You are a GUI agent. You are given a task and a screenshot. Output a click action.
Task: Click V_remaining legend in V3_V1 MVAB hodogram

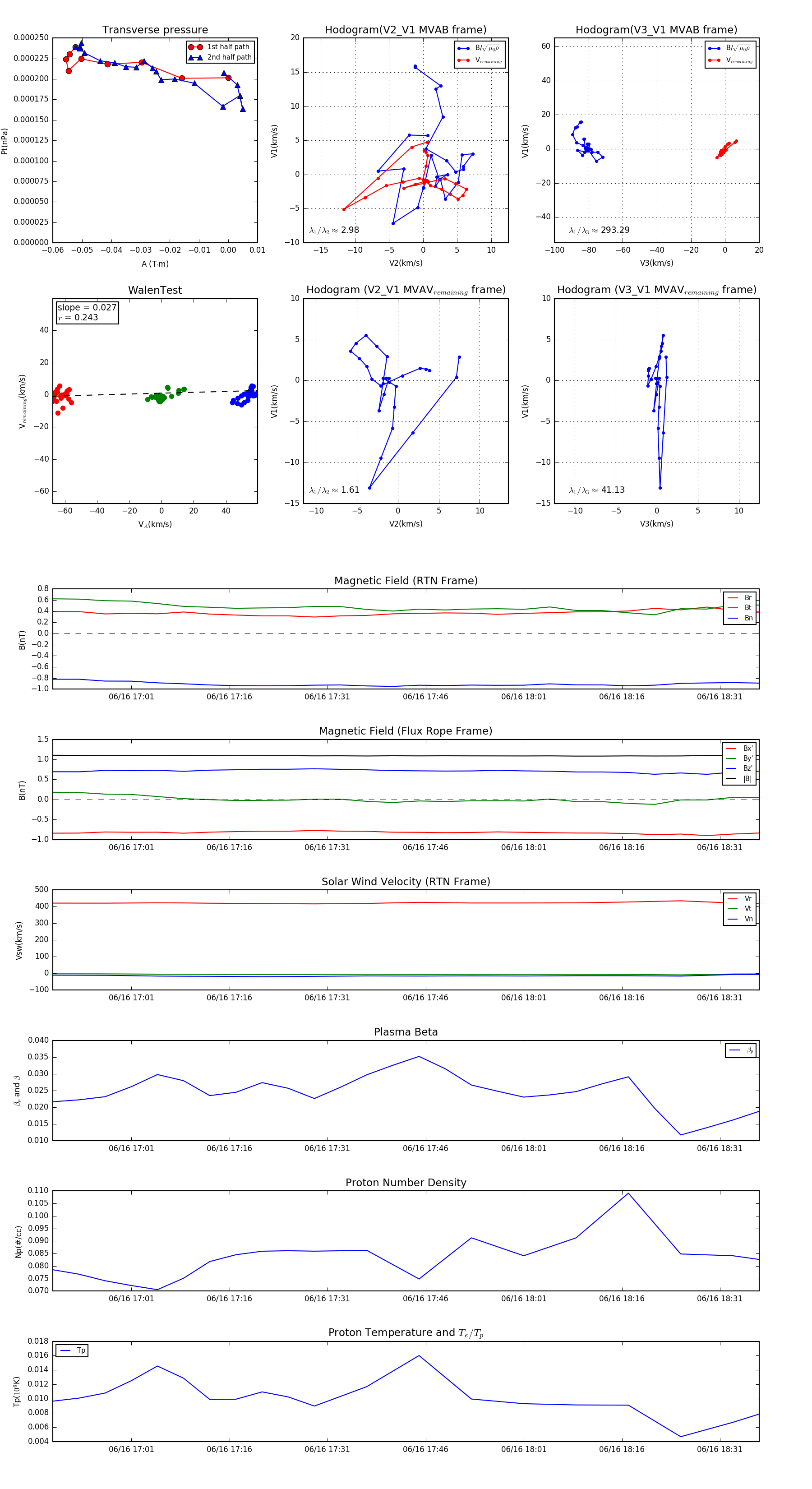pos(730,60)
